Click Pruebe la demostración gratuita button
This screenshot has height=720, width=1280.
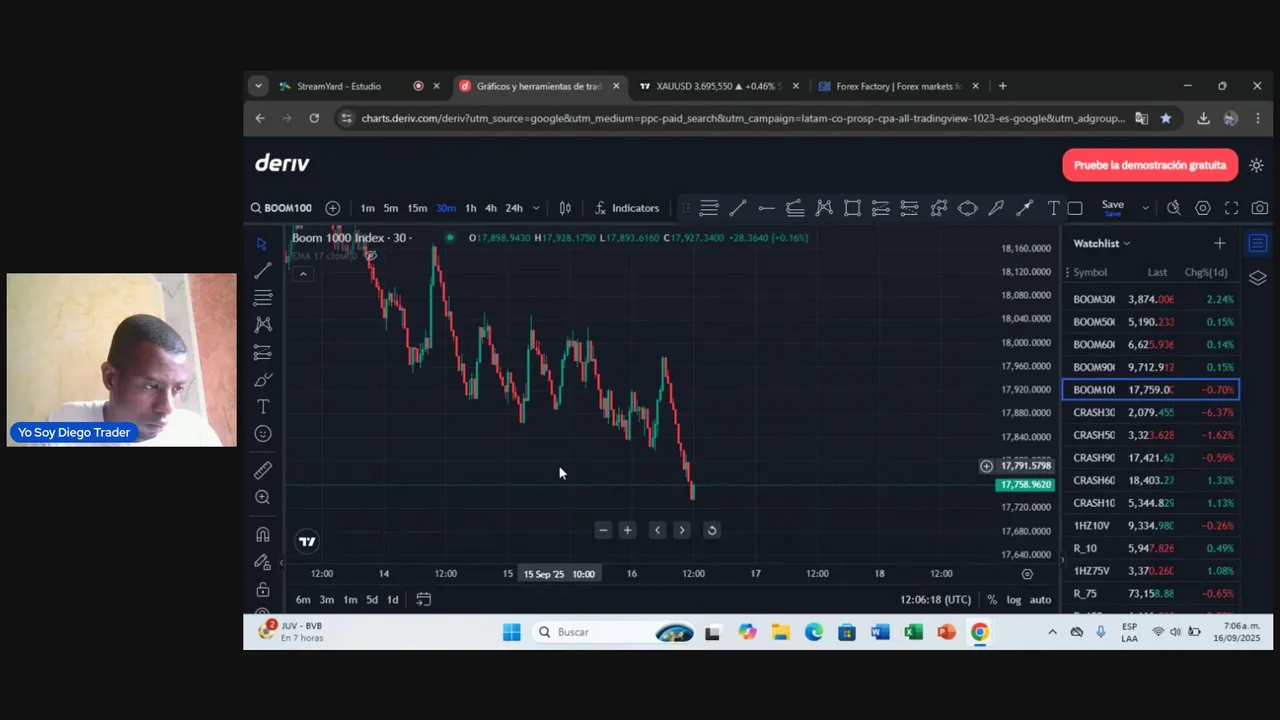tap(1150, 165)
